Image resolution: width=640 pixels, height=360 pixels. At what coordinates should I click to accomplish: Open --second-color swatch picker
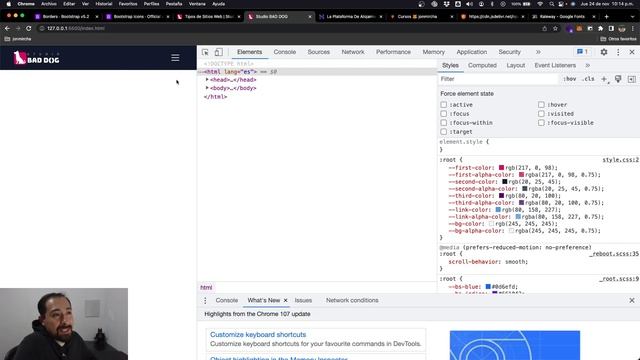504,182
